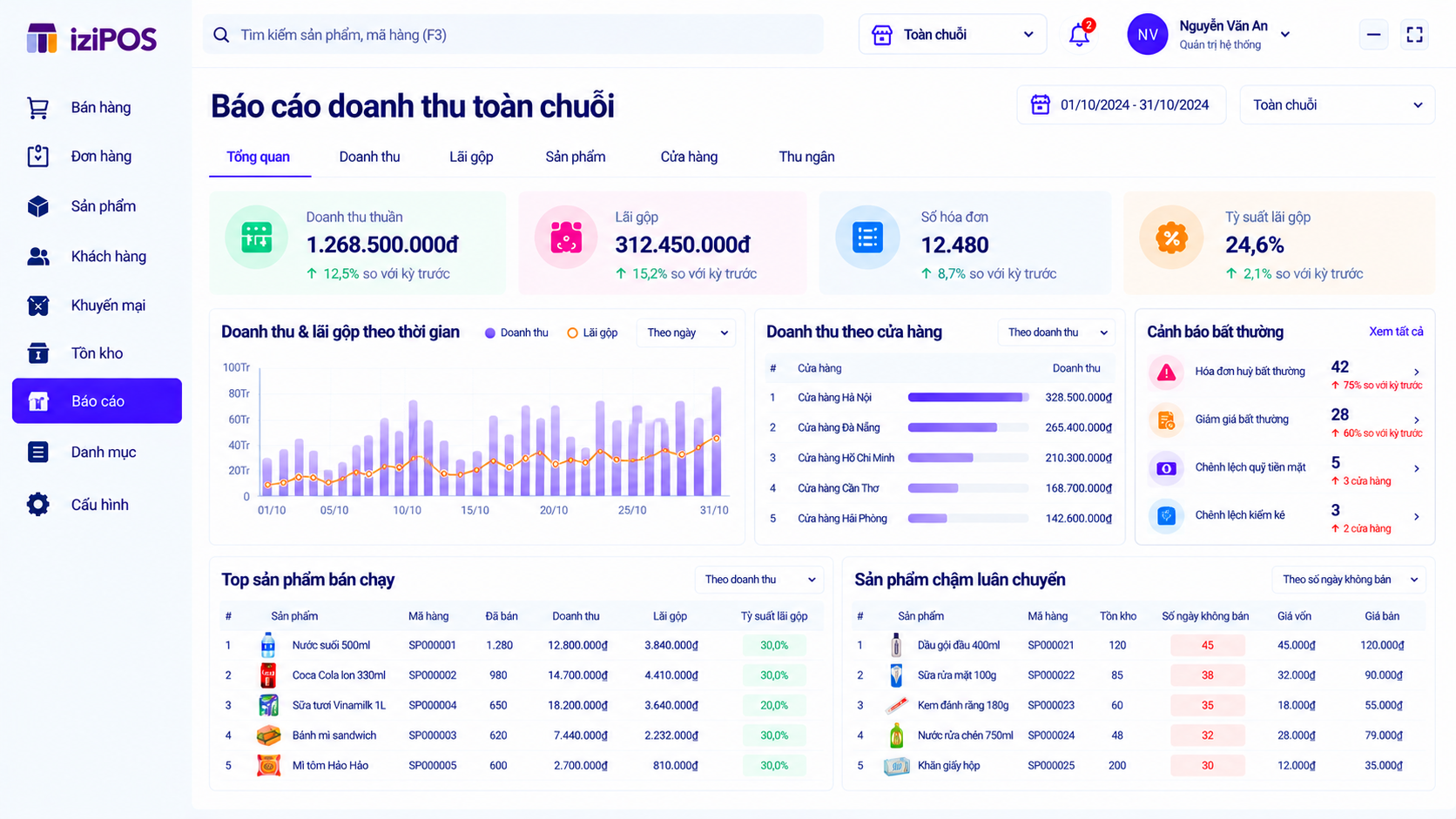Click the Chênh lệch quỹ tiền mặt icon
Image resolution: width=1456 pixels, height=819 pixels.
[1166, 468]
